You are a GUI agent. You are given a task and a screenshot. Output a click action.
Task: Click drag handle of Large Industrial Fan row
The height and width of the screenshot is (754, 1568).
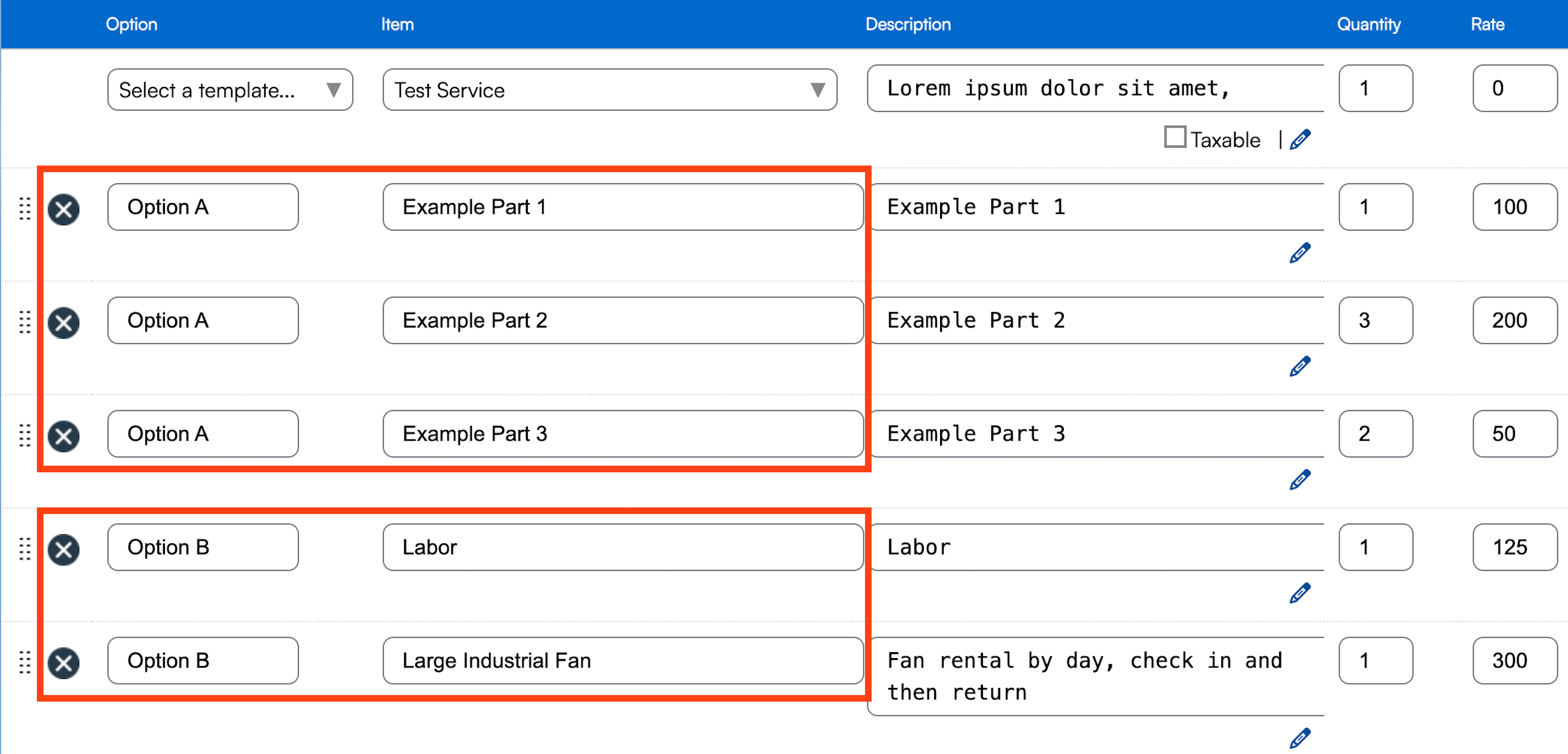25,662
